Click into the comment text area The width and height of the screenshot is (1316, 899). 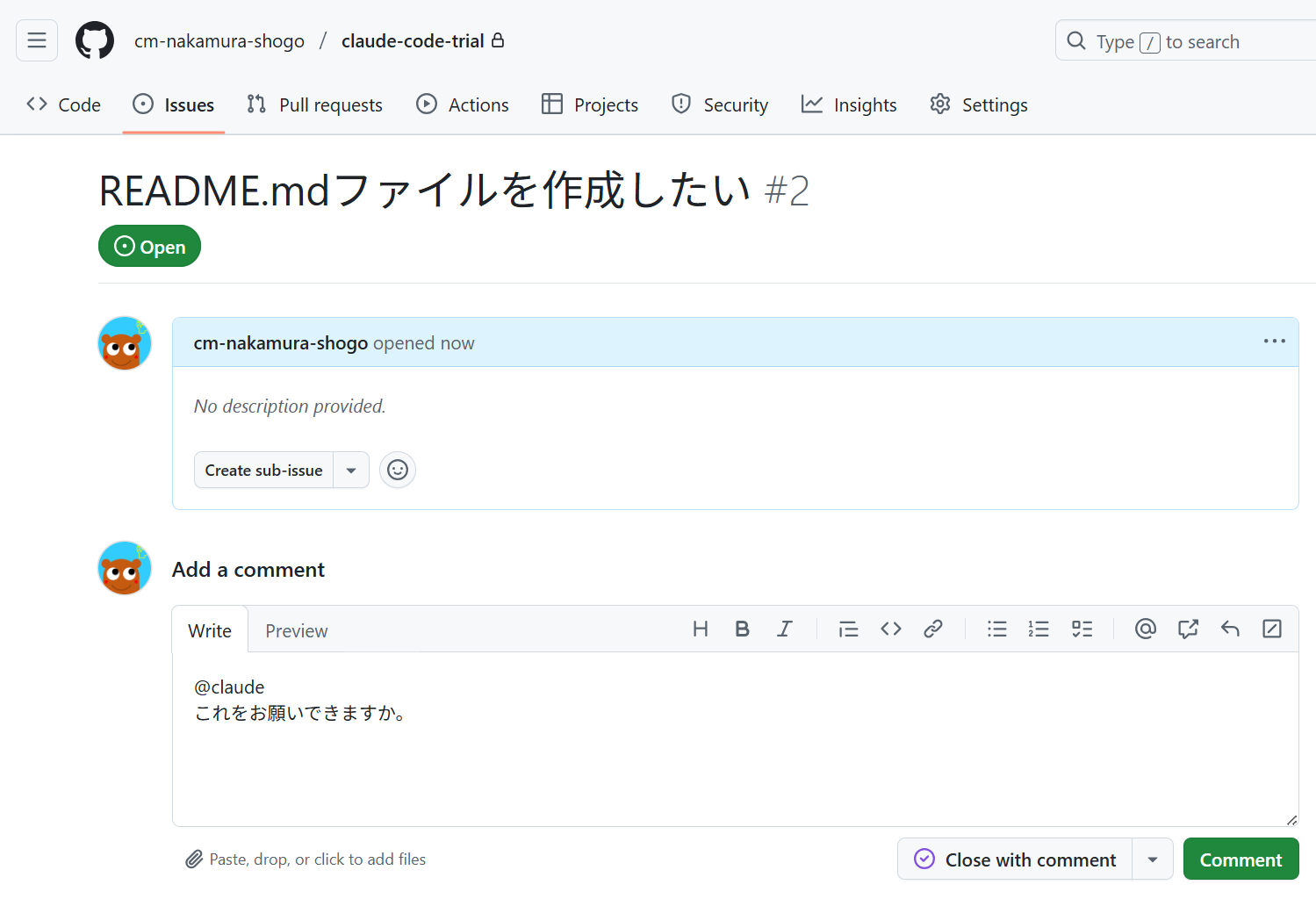736,739
